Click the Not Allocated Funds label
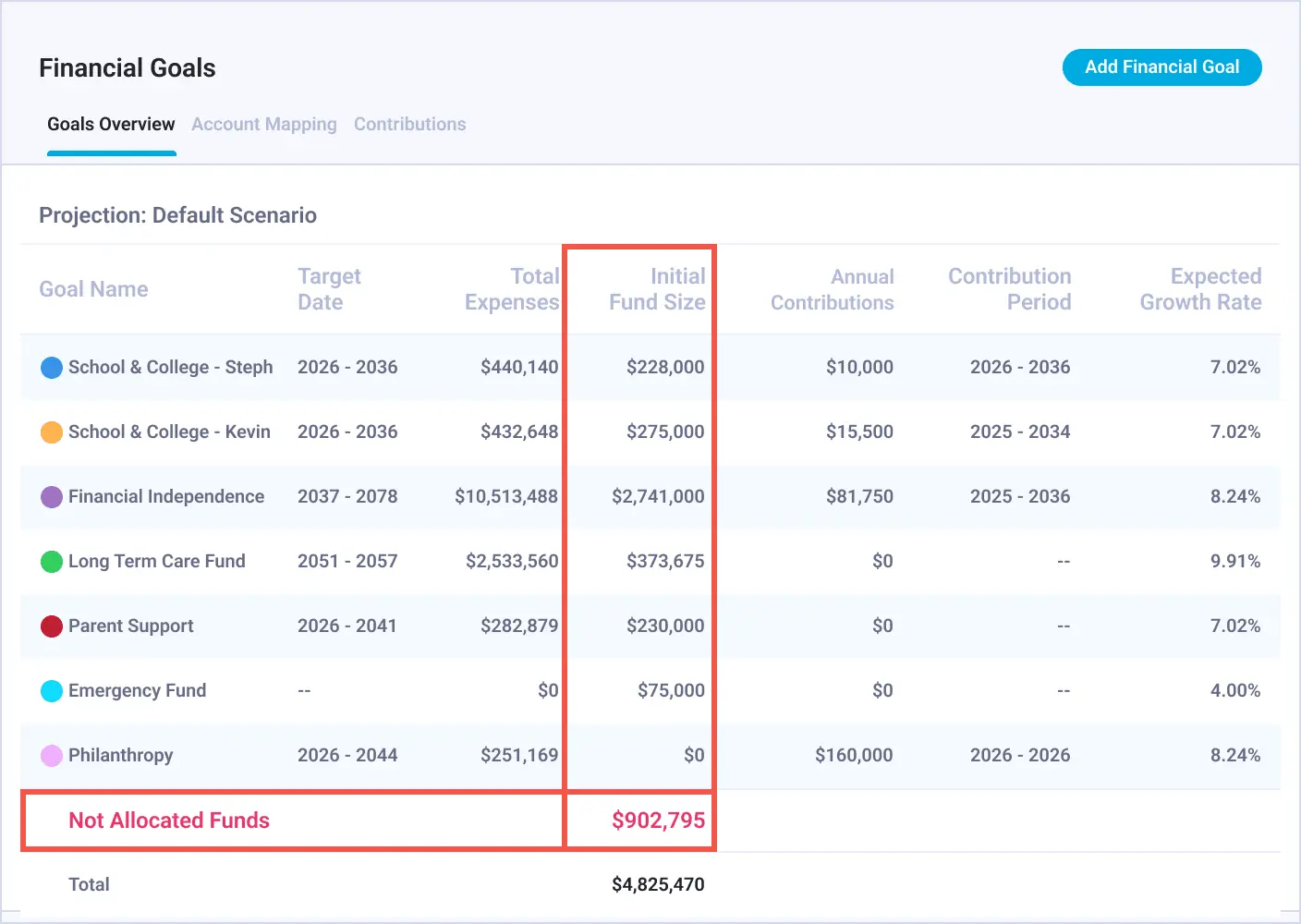1301x924 pixels. [169, 821]
